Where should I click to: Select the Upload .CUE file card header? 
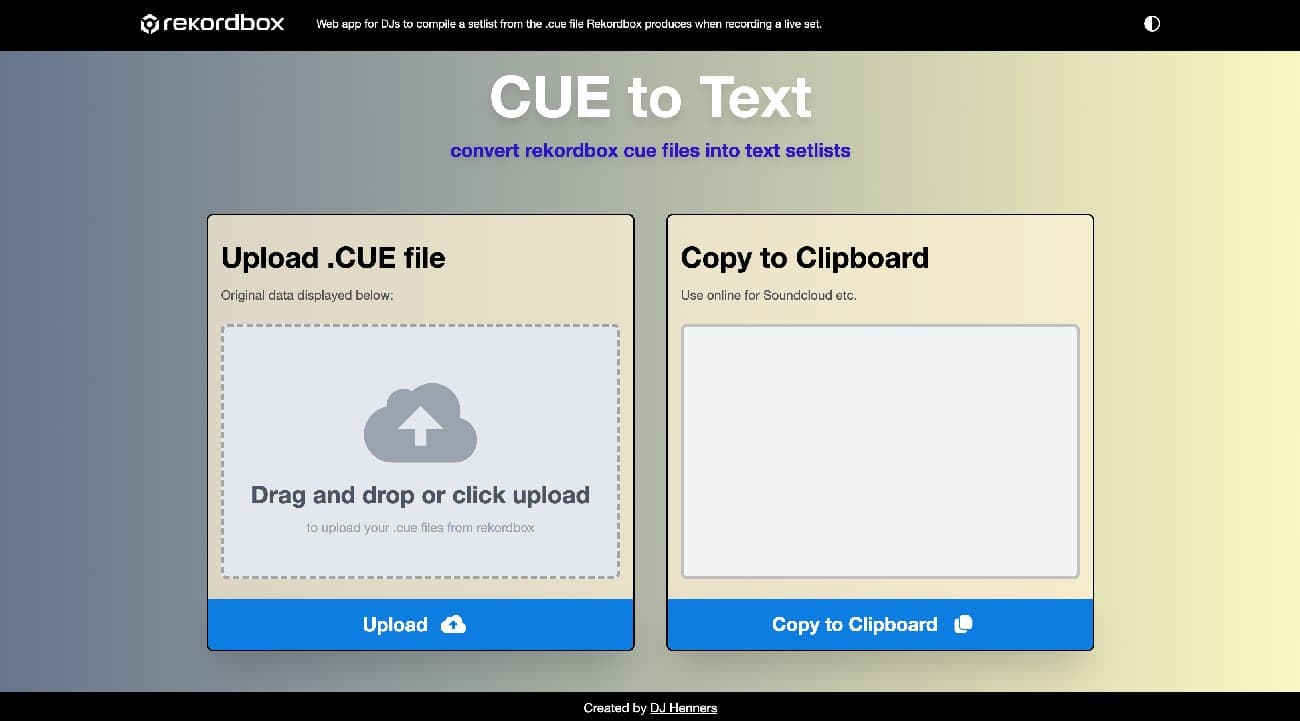coord(333,258)
